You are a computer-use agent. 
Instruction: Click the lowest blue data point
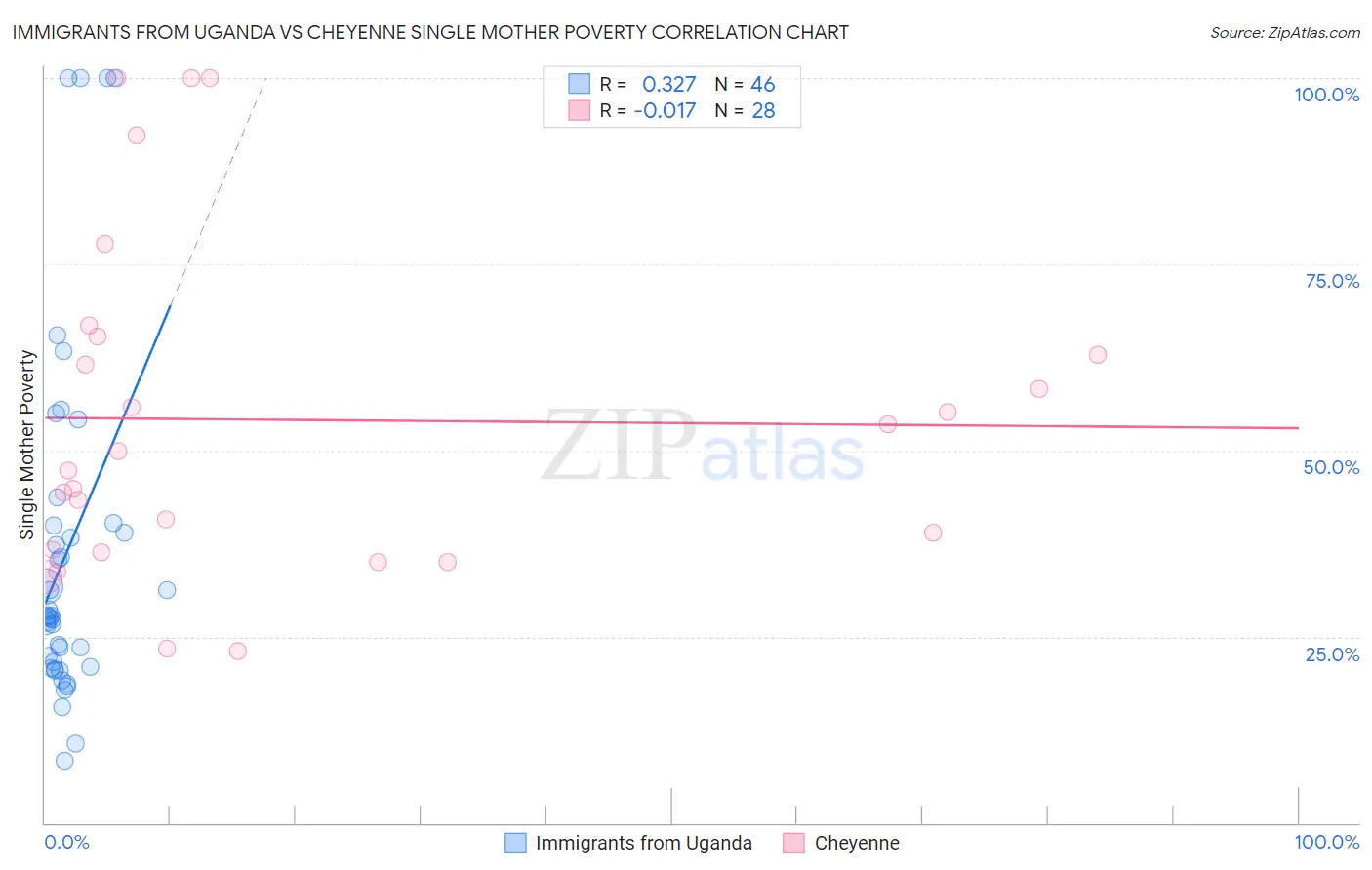64,761
